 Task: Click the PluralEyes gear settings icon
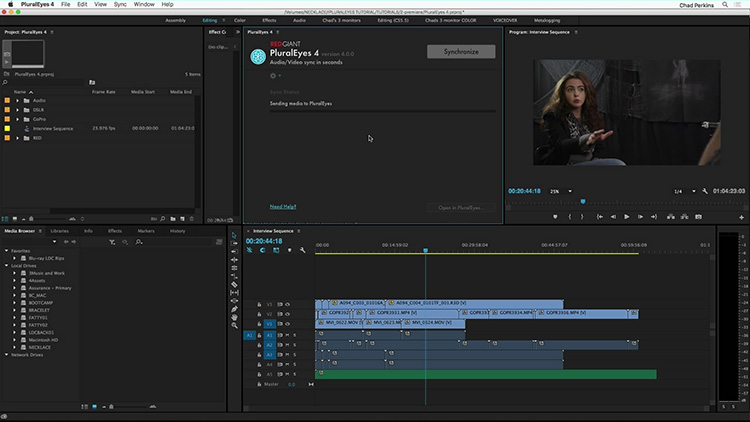273,76
